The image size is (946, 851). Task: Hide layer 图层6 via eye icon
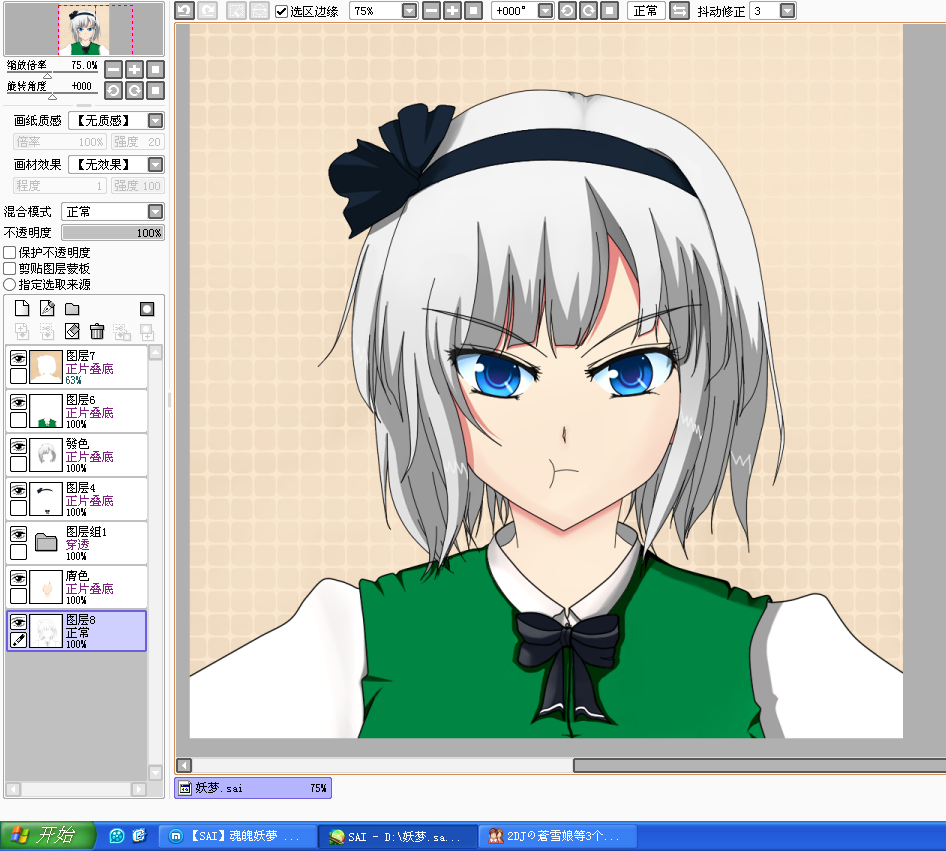coord(18,402)
